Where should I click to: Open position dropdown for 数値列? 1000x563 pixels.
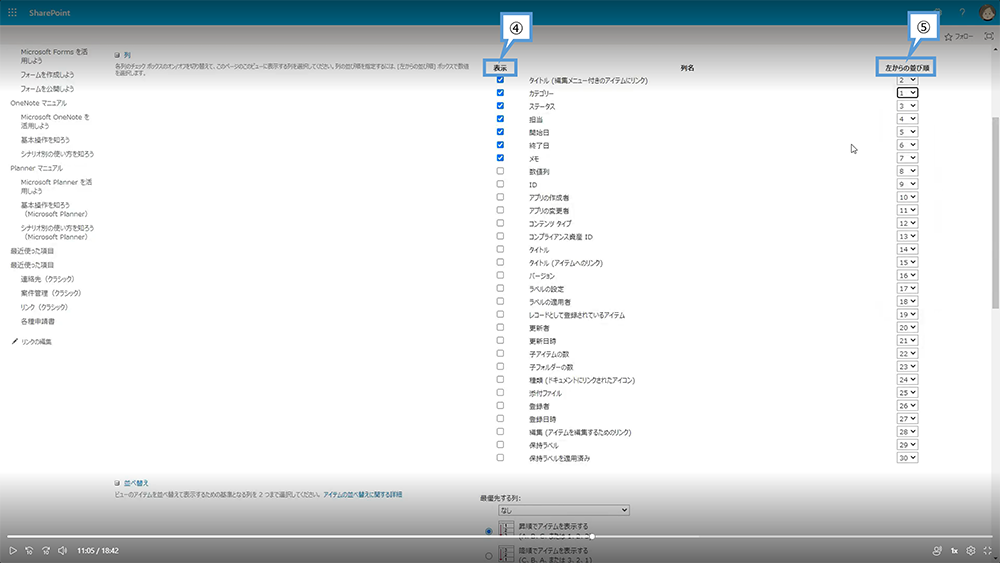click(x=907, y=171)
